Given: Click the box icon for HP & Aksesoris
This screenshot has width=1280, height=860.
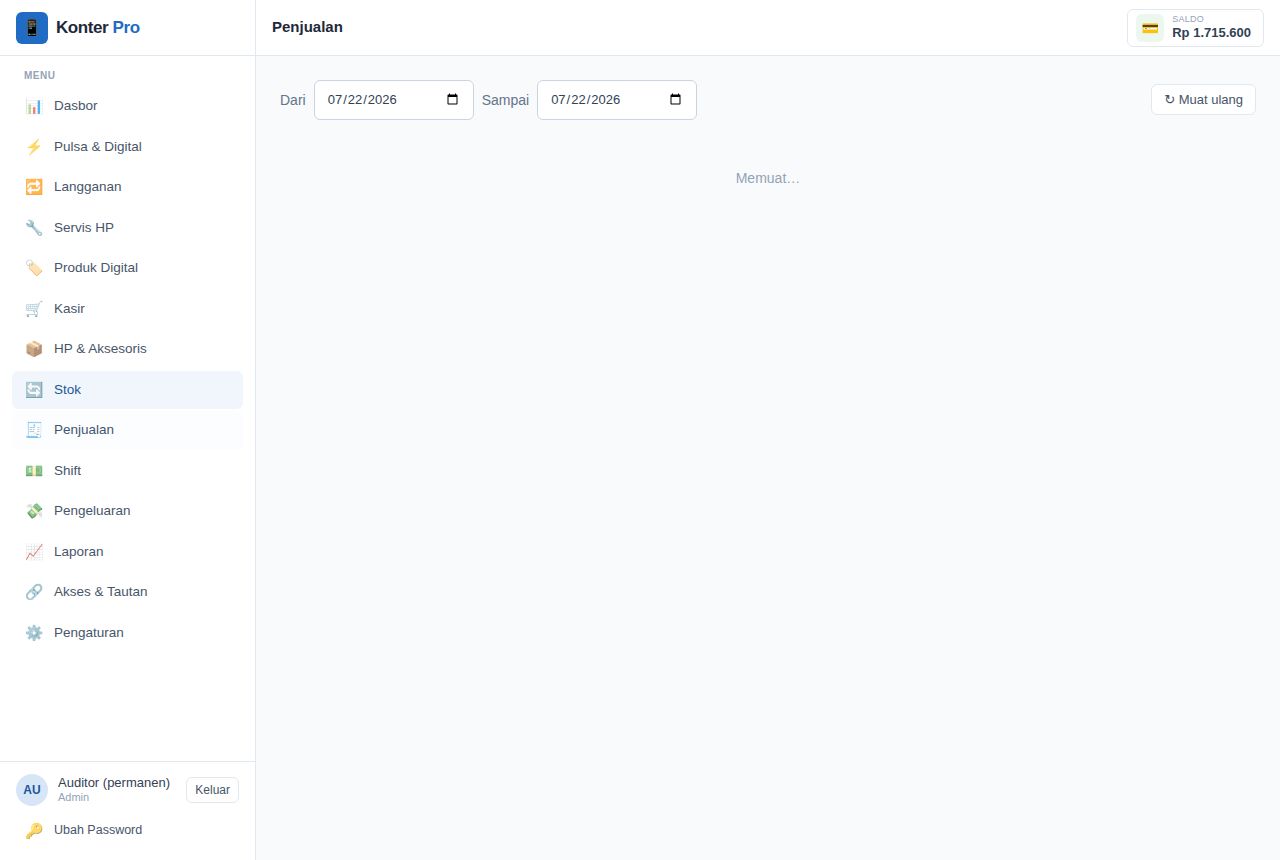Looking at the screenshot, I should coord(34,349).
